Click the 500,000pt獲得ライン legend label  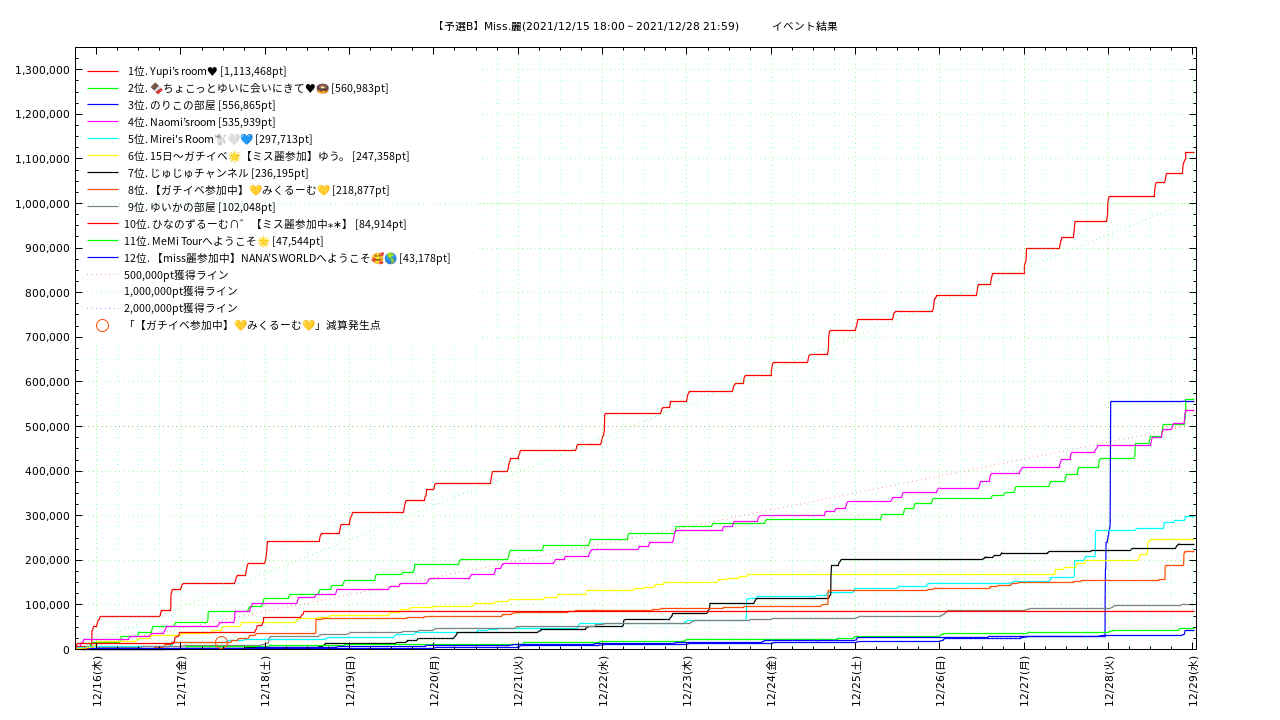[176, 275]
